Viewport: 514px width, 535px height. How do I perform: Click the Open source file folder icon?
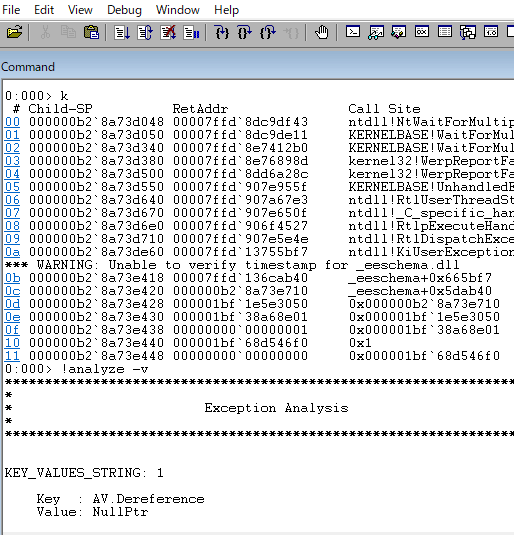coord(14,33)
